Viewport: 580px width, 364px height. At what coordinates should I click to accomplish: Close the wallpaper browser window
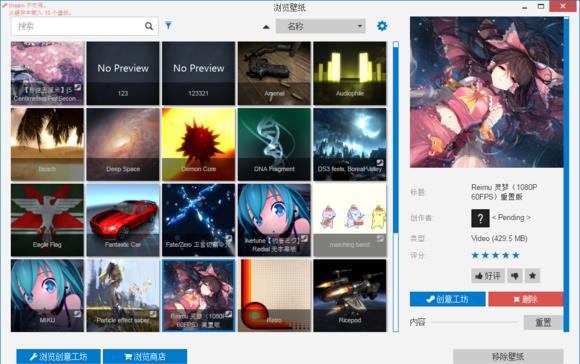pos(563,6)
